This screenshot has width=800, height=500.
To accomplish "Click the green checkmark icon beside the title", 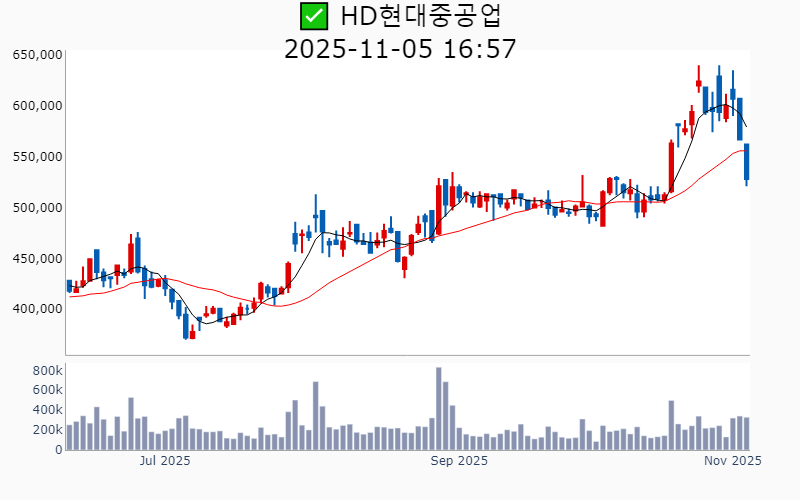I will click(314, 16).
